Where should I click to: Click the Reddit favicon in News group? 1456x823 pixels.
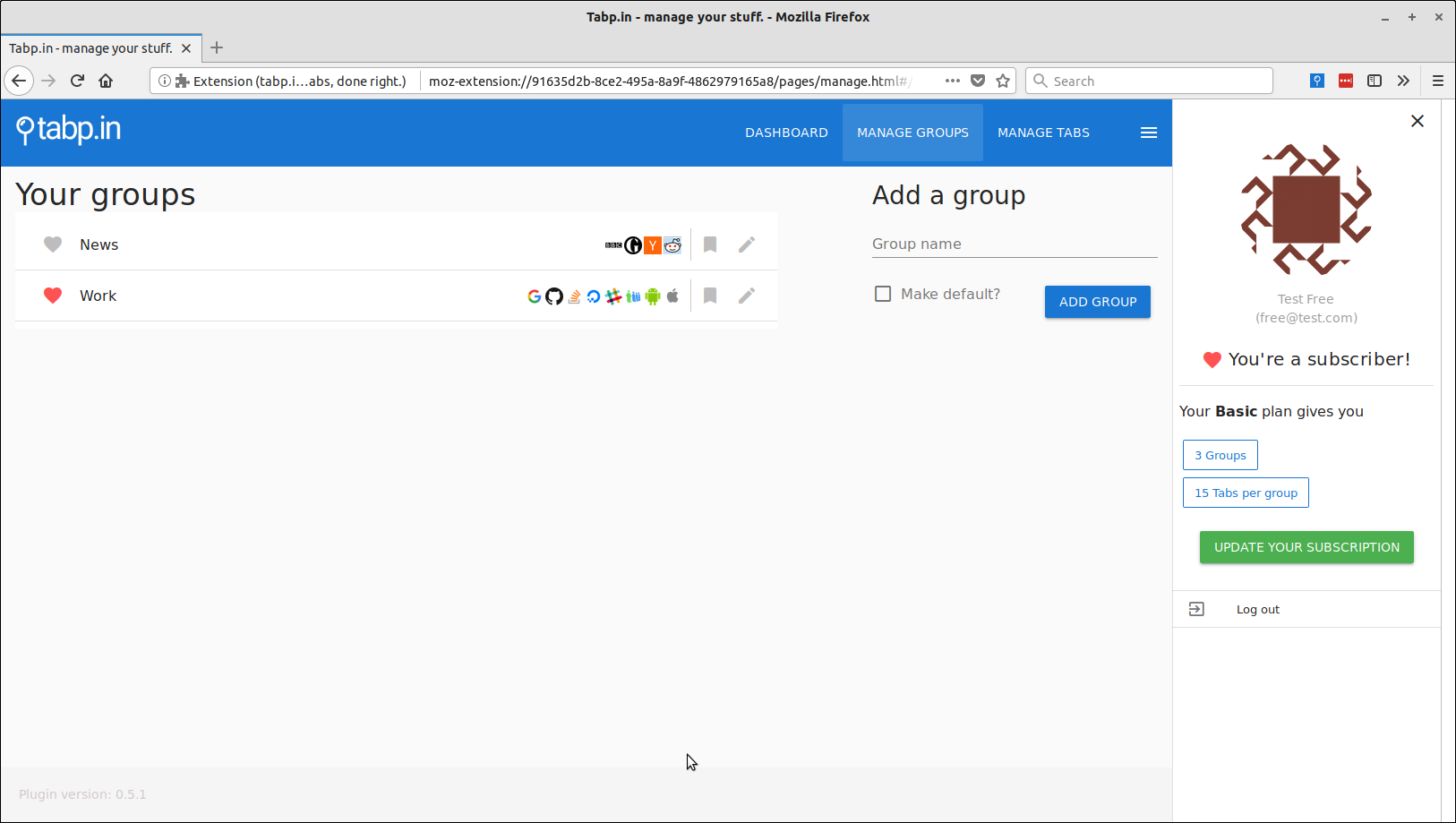click(672, 244)
